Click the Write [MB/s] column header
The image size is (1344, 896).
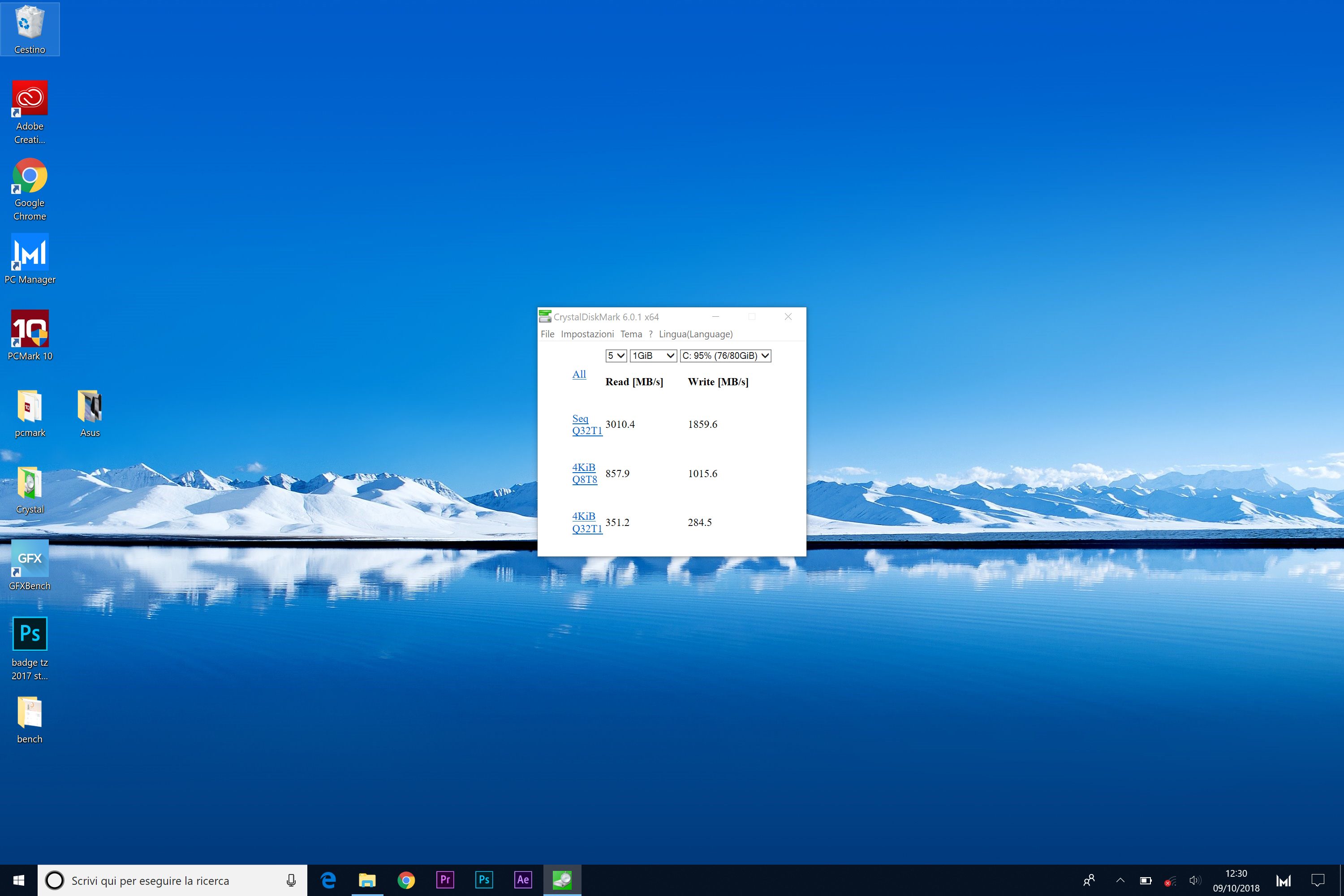718,382
